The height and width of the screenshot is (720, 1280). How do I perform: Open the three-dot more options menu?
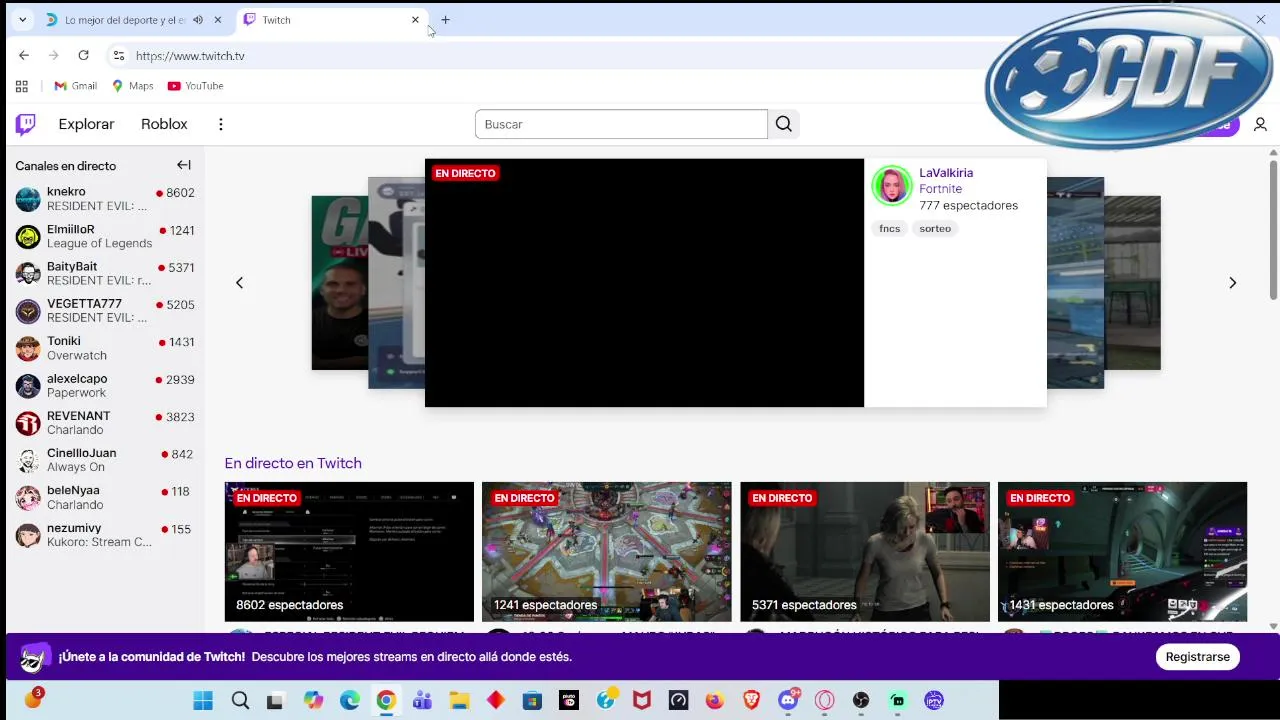221,124
